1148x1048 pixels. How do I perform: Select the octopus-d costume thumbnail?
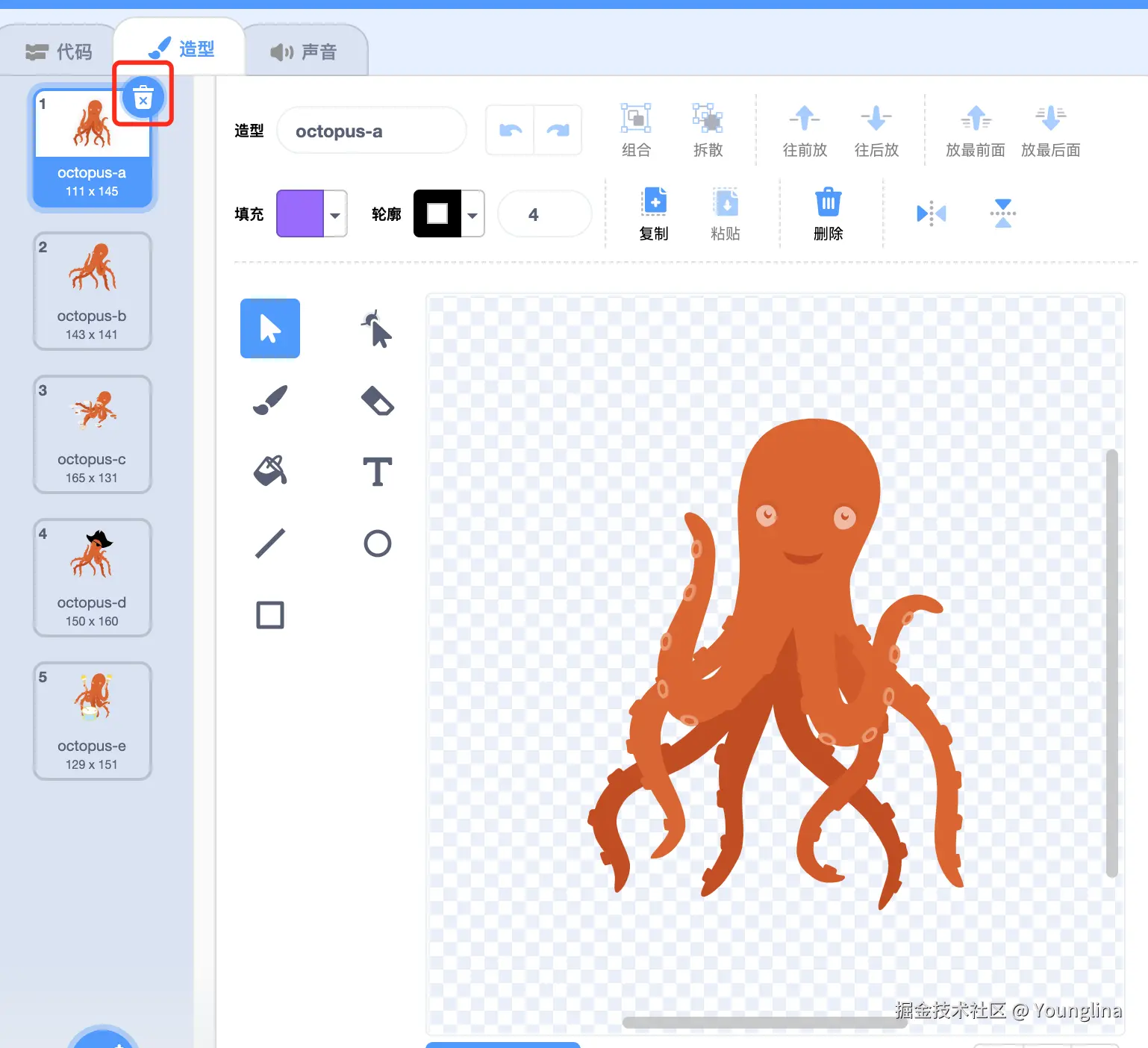click(x=92, y=577)
